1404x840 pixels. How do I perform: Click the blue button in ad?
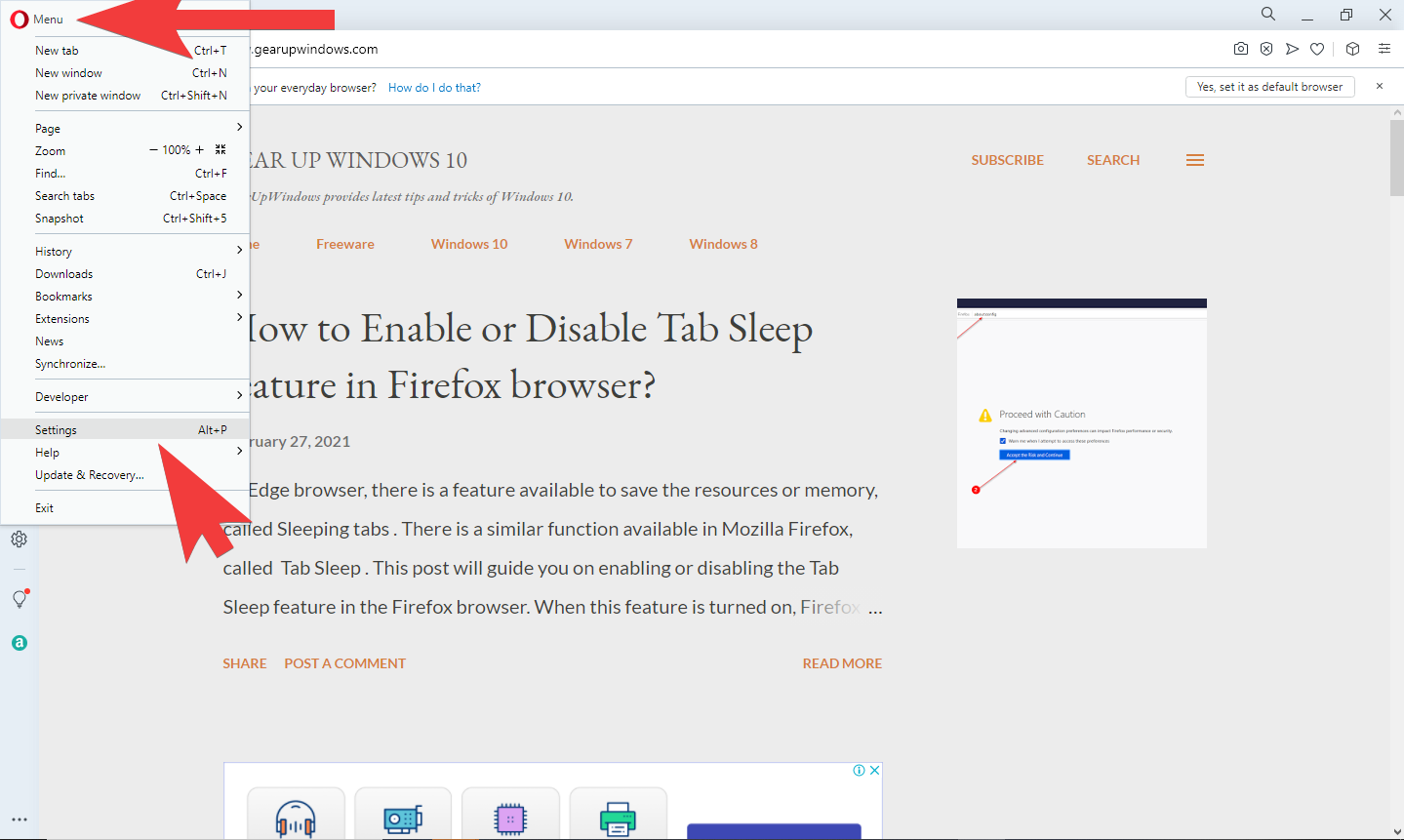click(x=774, y=831)
